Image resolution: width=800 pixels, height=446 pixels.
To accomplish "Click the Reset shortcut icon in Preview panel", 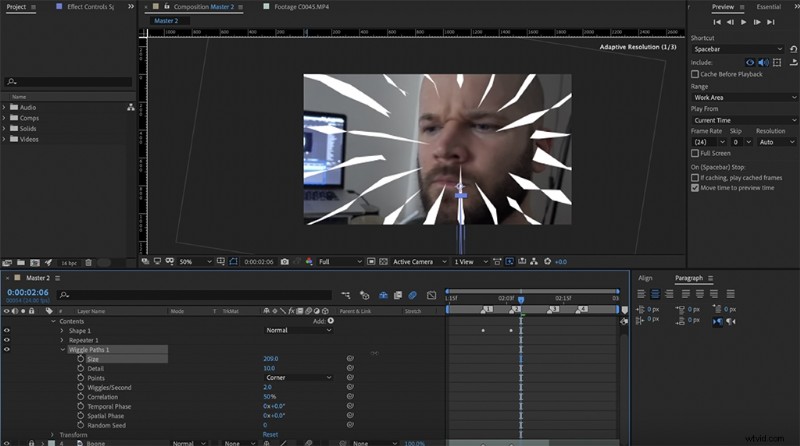I will click(793, 49).
